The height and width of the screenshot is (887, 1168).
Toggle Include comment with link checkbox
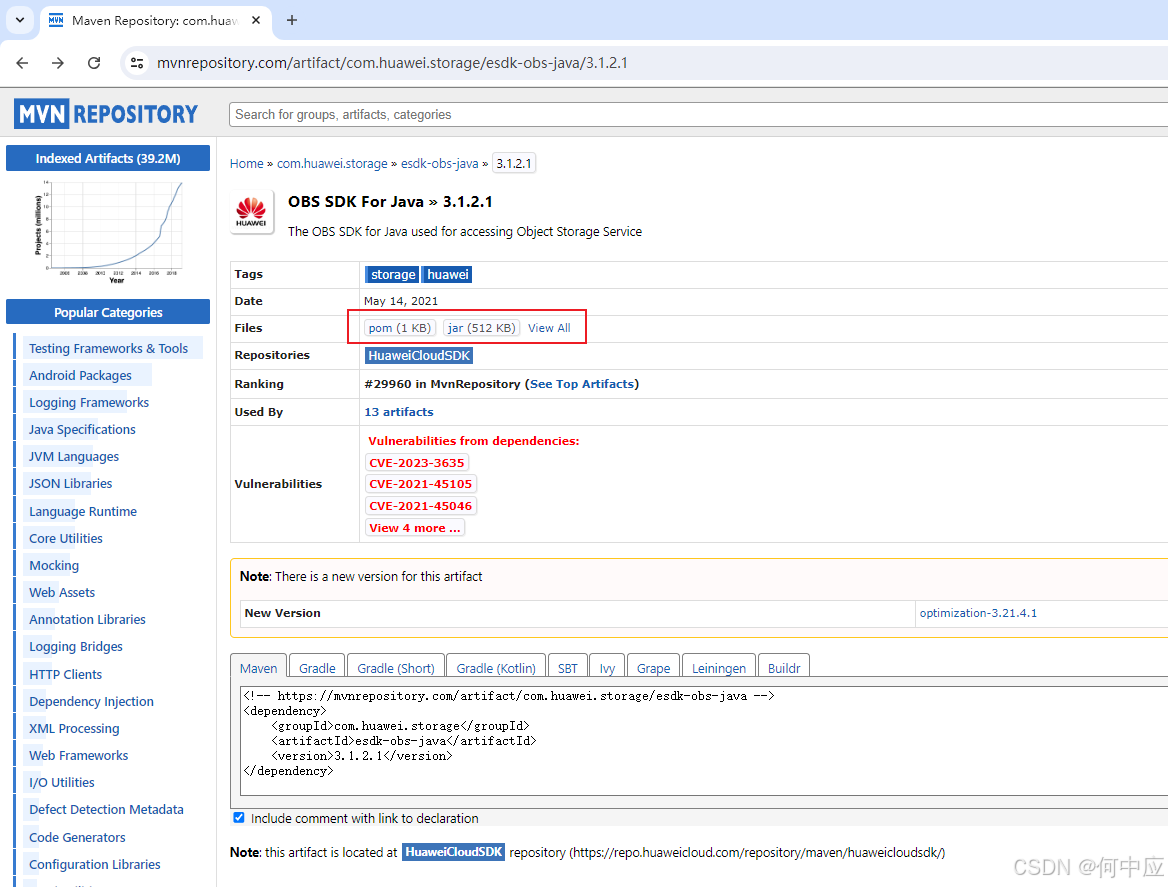[238, 818]
